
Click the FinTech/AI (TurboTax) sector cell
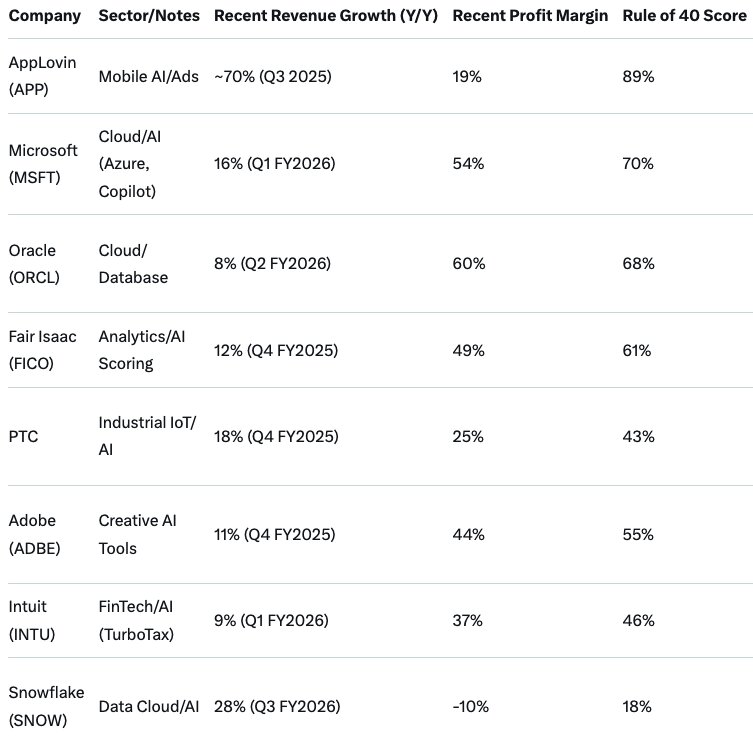[136, 620]
